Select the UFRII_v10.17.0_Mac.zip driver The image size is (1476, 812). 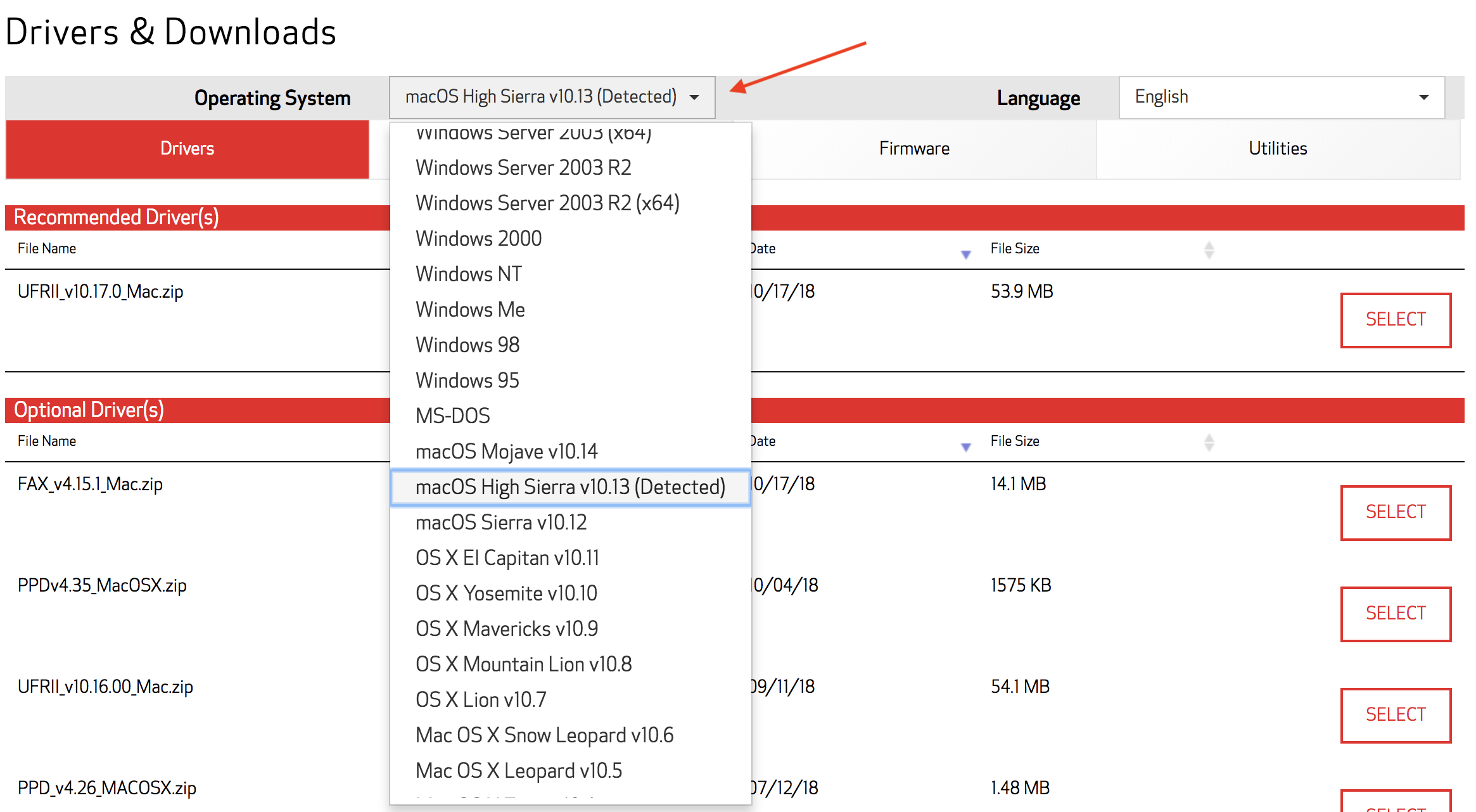click(x=1396, y=320)
